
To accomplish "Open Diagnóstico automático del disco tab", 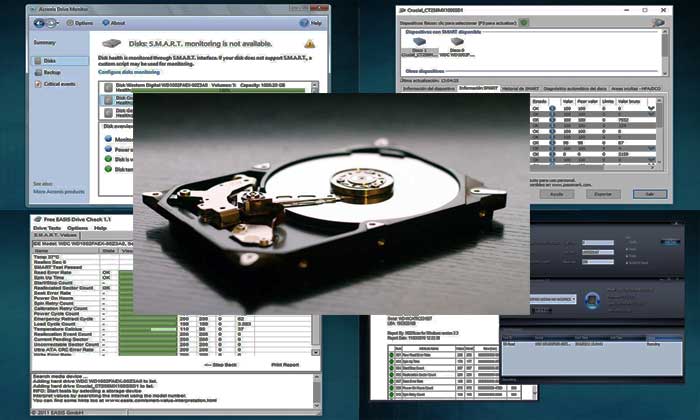I will [x=575, y=89].
